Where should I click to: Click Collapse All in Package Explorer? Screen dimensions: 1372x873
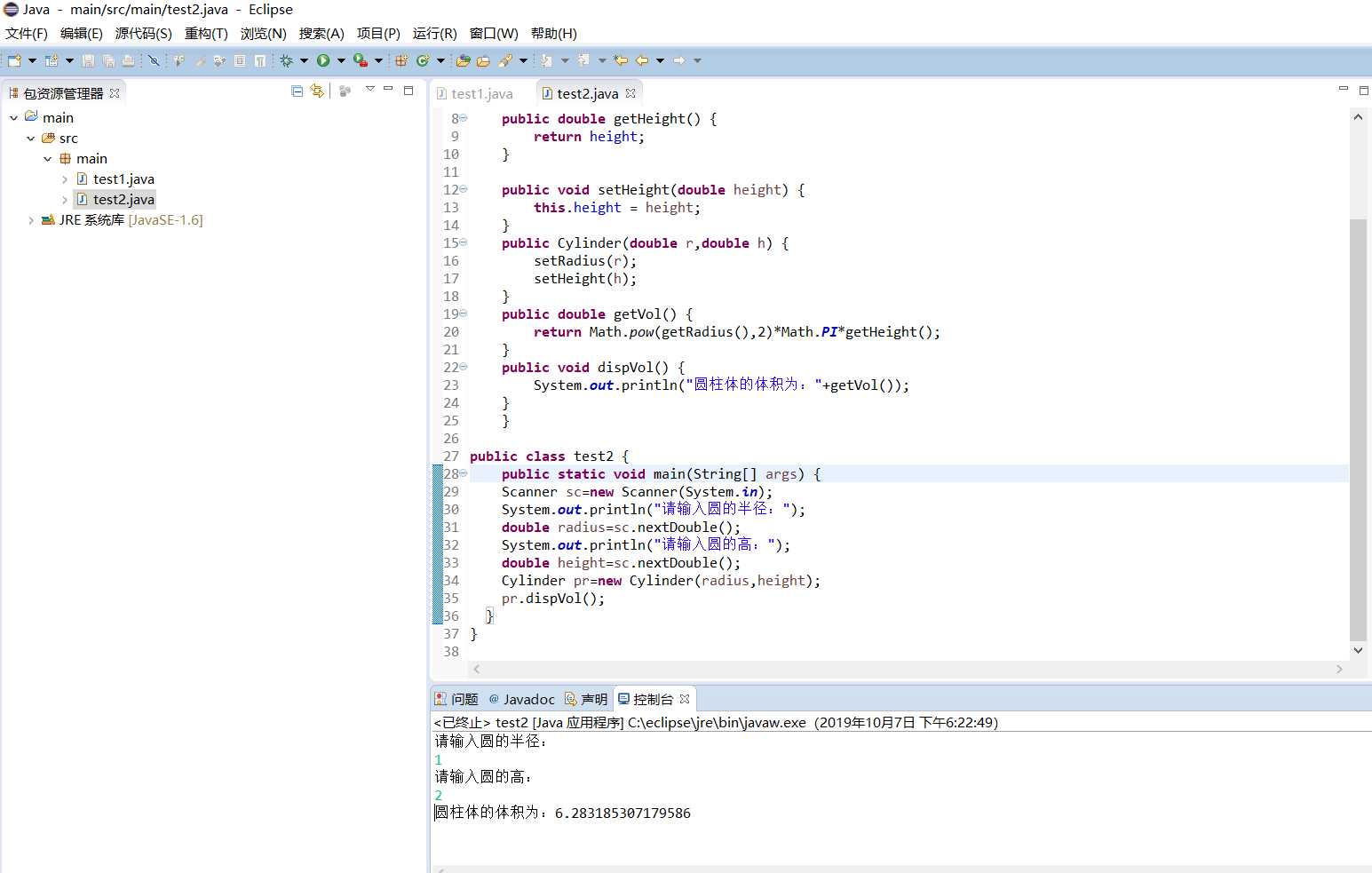click(x=297, y=91)
